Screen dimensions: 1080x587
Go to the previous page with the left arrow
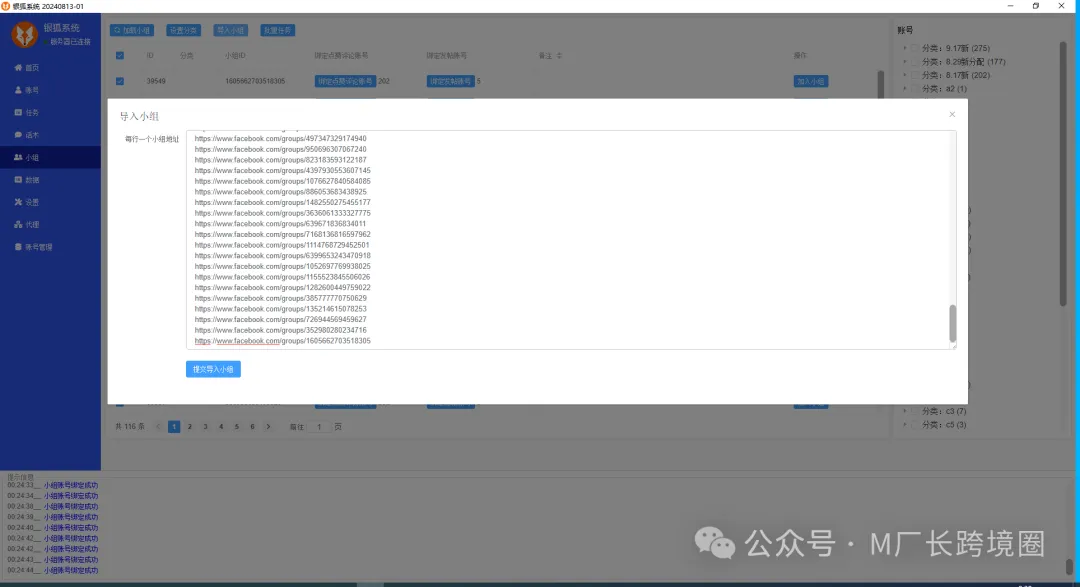tap(158, 427)
